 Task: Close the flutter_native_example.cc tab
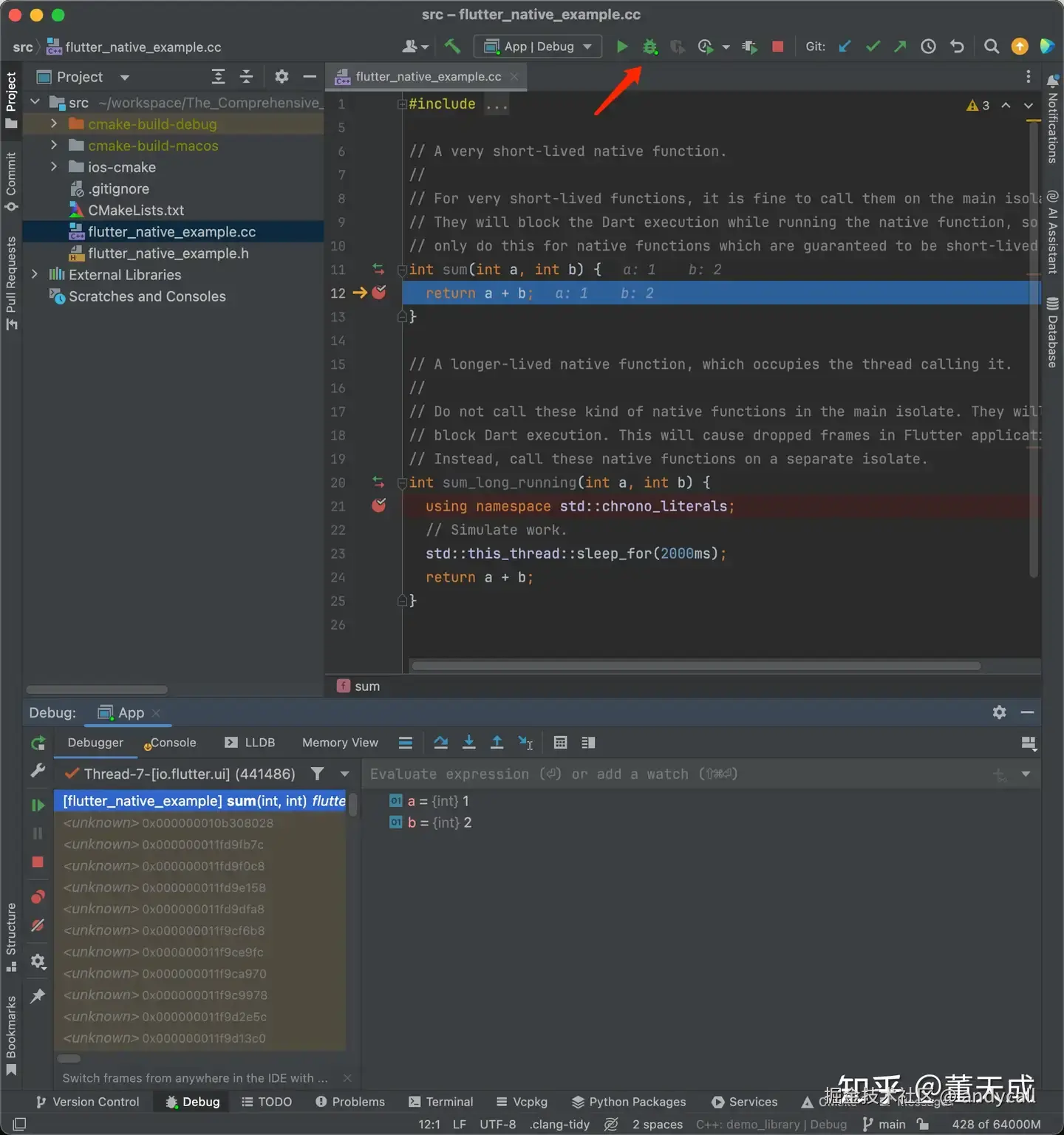tap(514, 76)
